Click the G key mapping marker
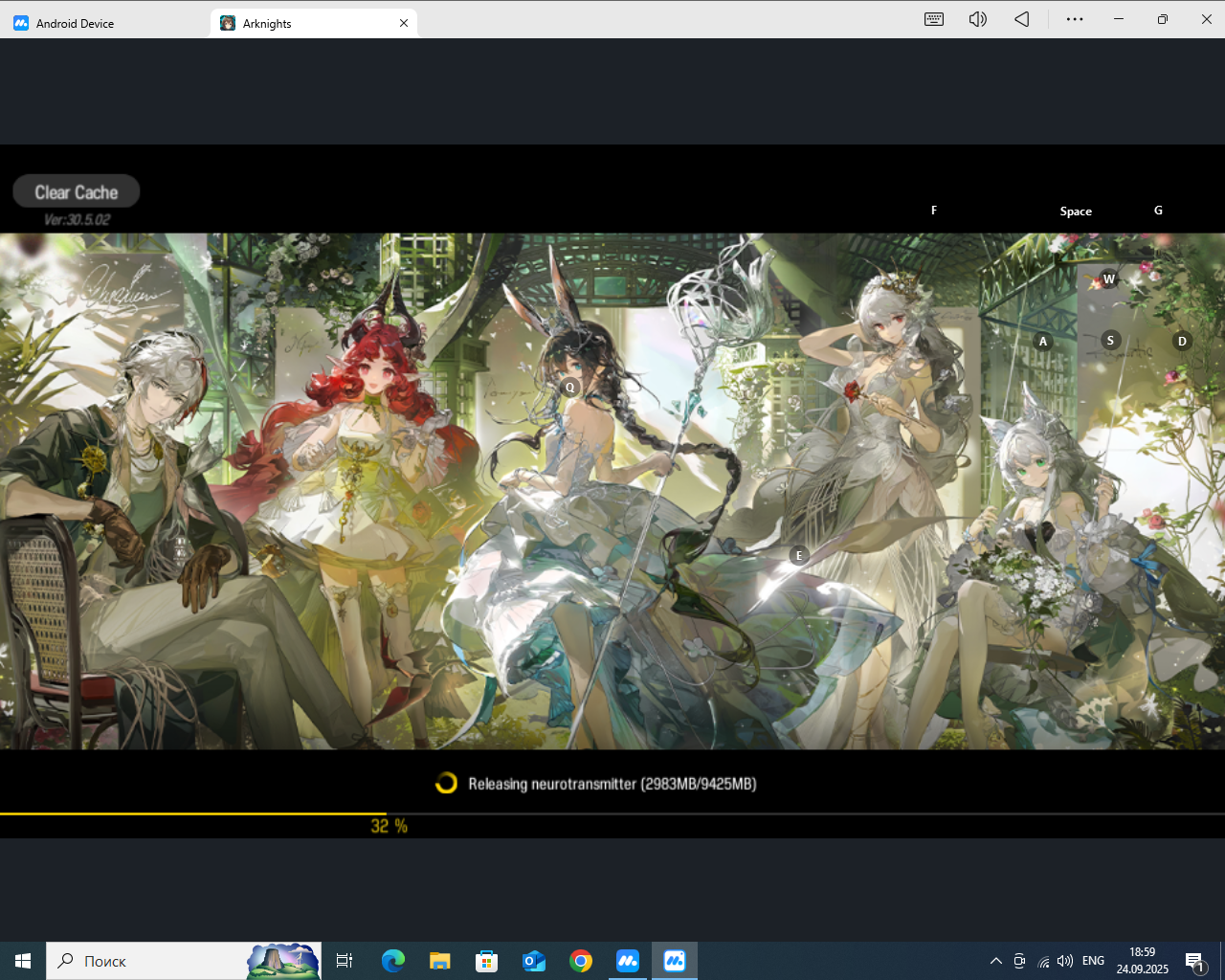 pos(1158,211)
